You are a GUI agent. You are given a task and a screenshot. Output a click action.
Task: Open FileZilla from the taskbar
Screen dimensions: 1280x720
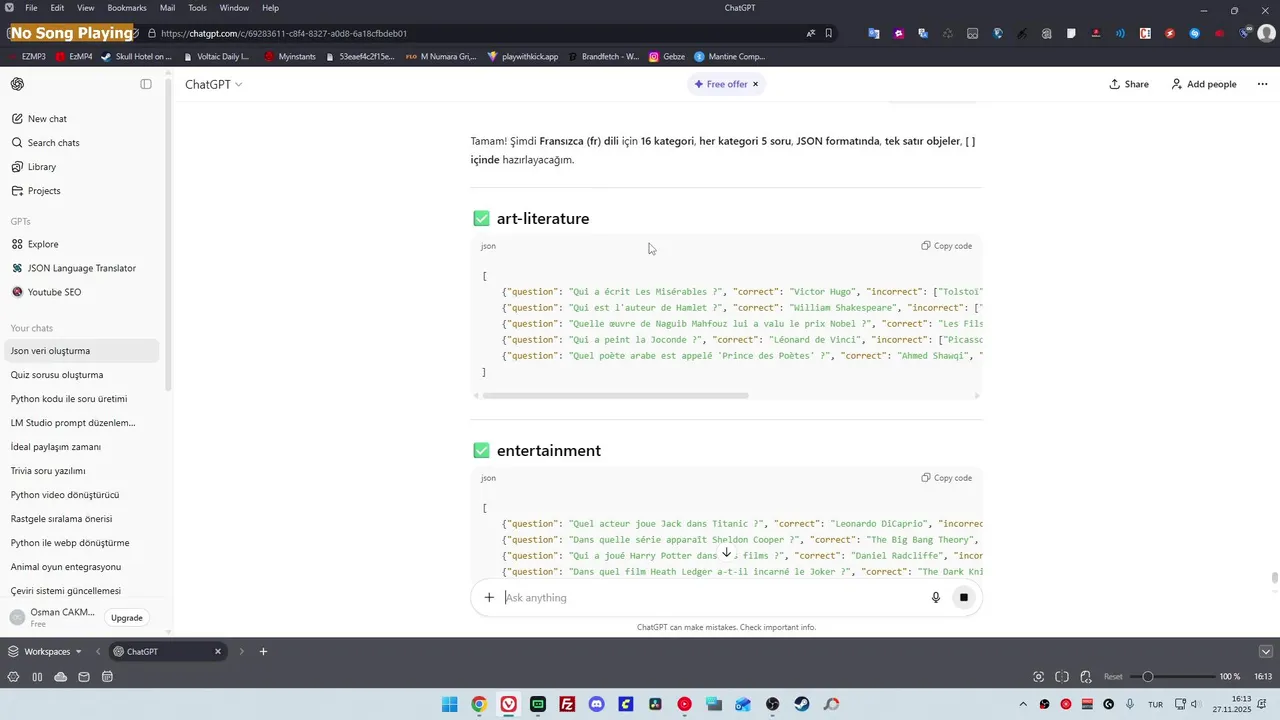click(x=567, y=705)
